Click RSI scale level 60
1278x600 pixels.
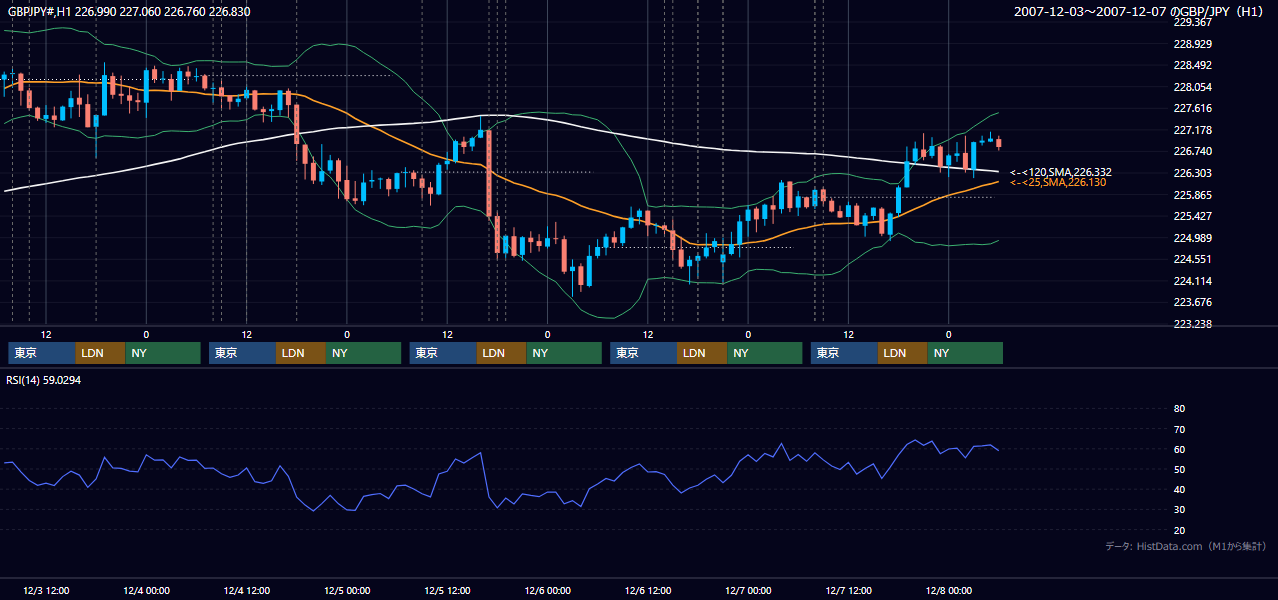1179,449
